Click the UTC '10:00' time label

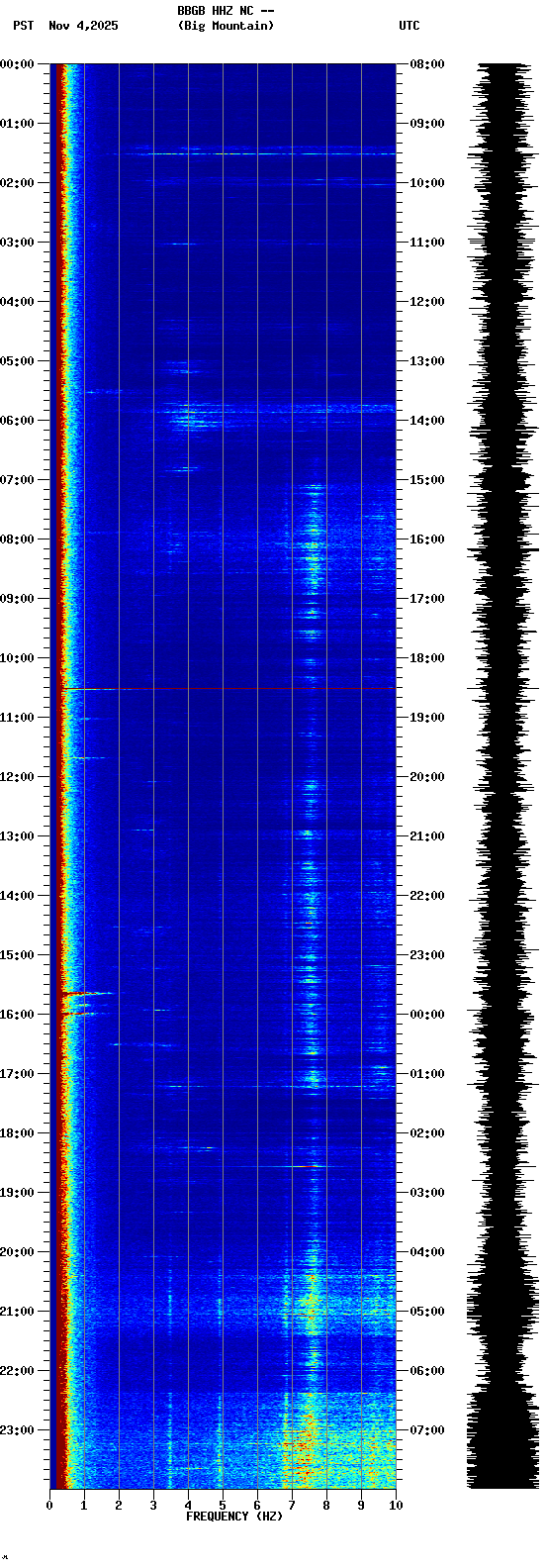click(x=427, y=183)
